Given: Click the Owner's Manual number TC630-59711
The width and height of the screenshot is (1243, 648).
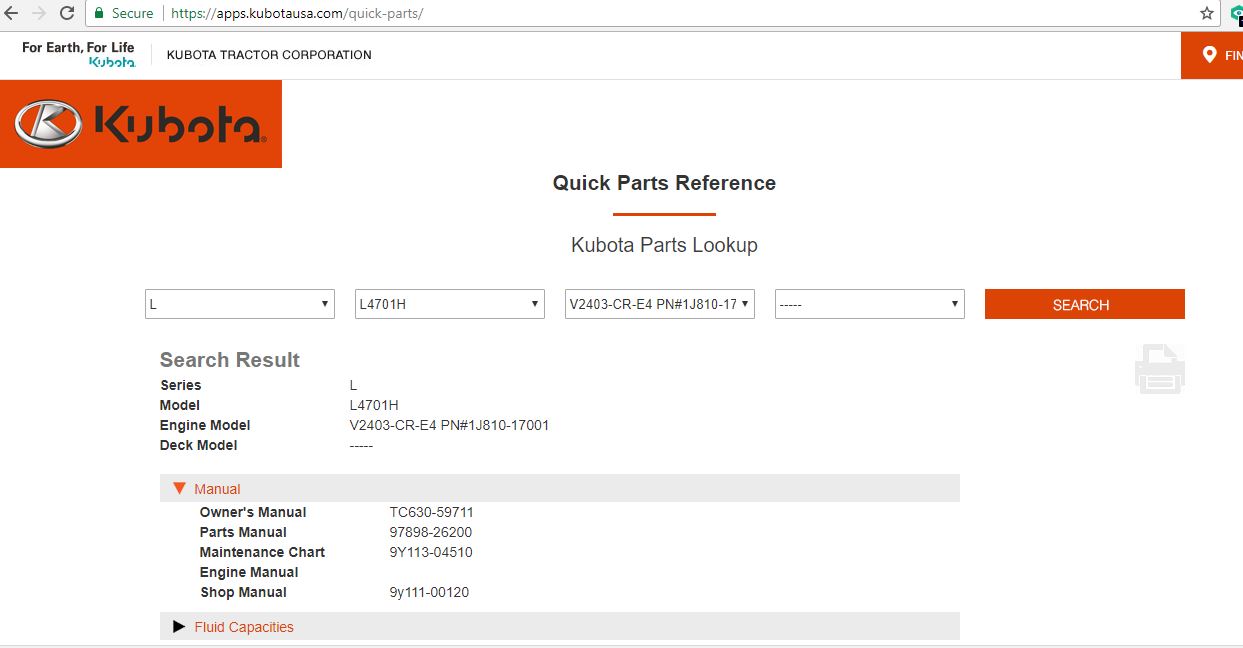Looking at the screenshot, I should tap(432, 512).
